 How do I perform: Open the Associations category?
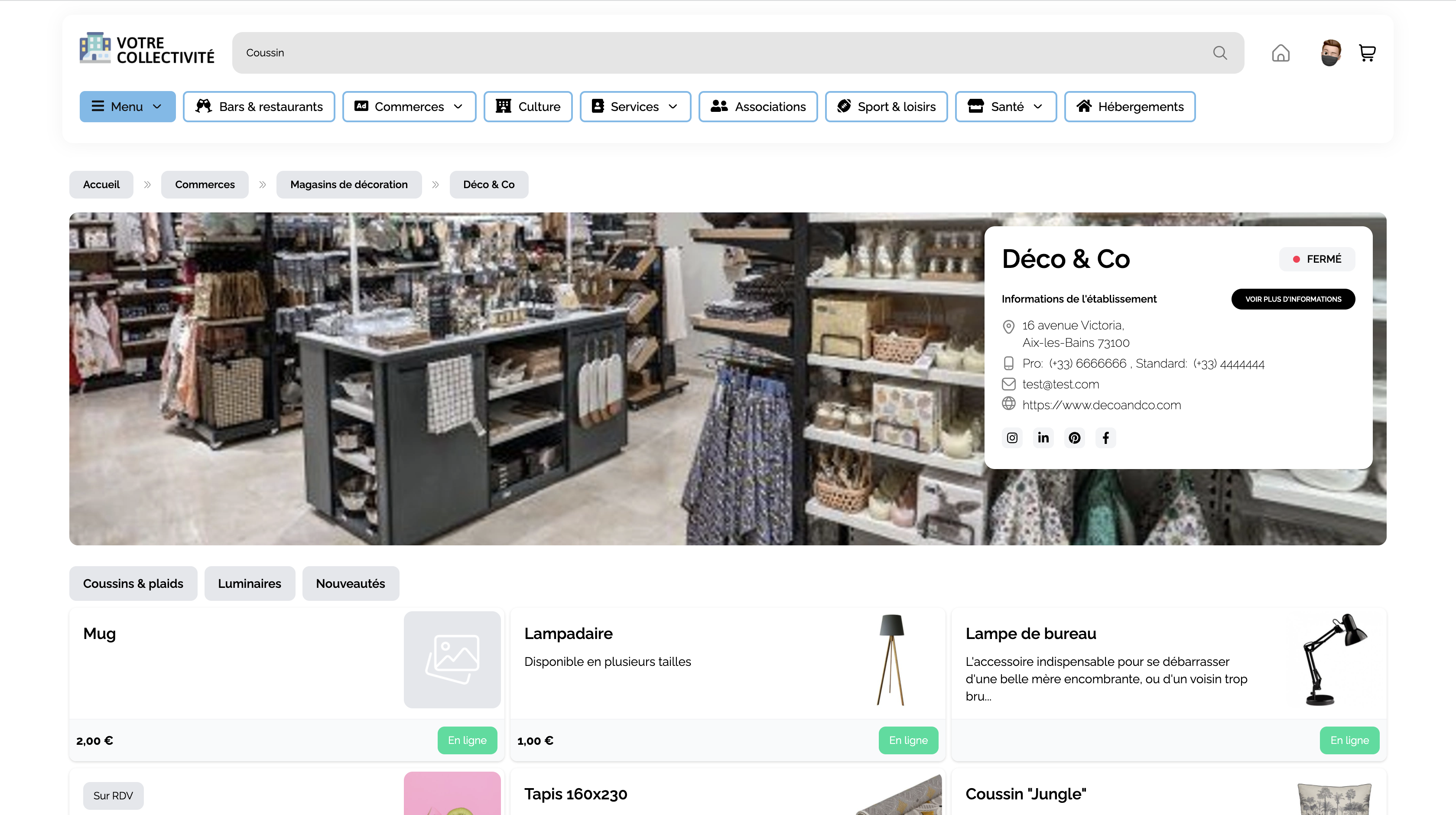[x=758, y=106]
